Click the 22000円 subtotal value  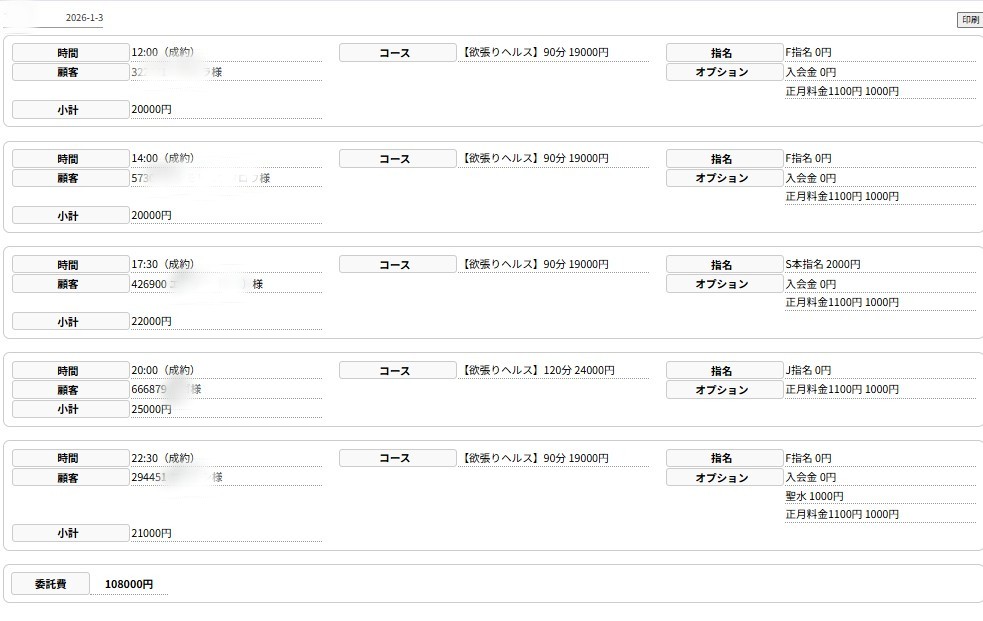pyautogui.click(x=151, y=321)
